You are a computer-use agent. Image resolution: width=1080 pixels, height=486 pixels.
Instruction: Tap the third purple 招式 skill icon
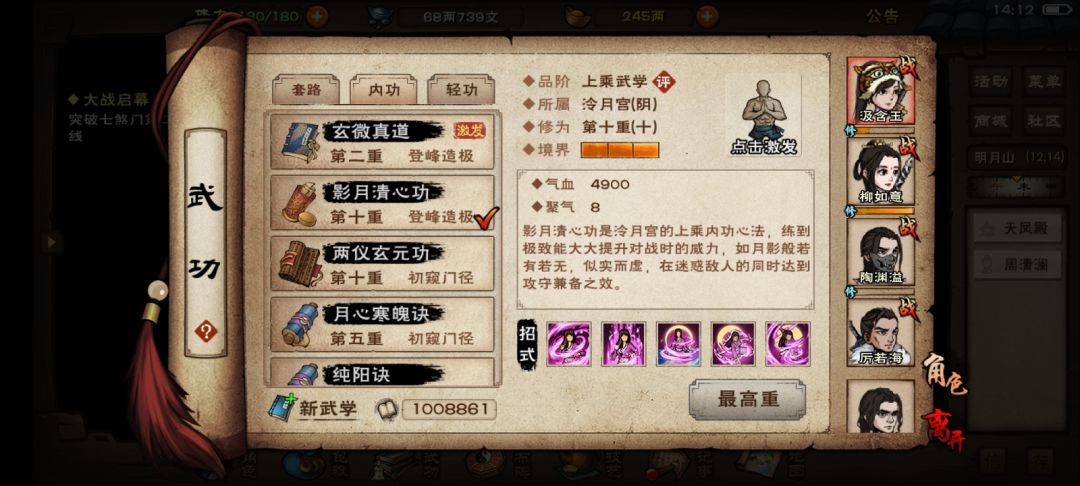[x=678, y=344]
